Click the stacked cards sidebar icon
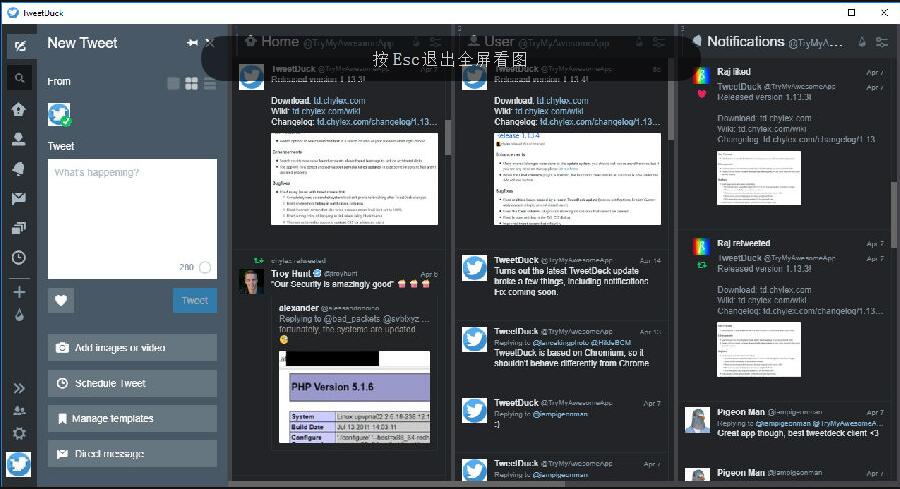 (x=19, y=228)
